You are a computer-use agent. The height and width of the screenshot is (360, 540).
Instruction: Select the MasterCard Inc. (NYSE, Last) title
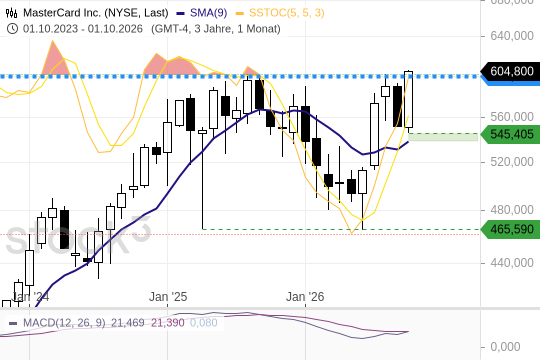click(x=96, y=13)
